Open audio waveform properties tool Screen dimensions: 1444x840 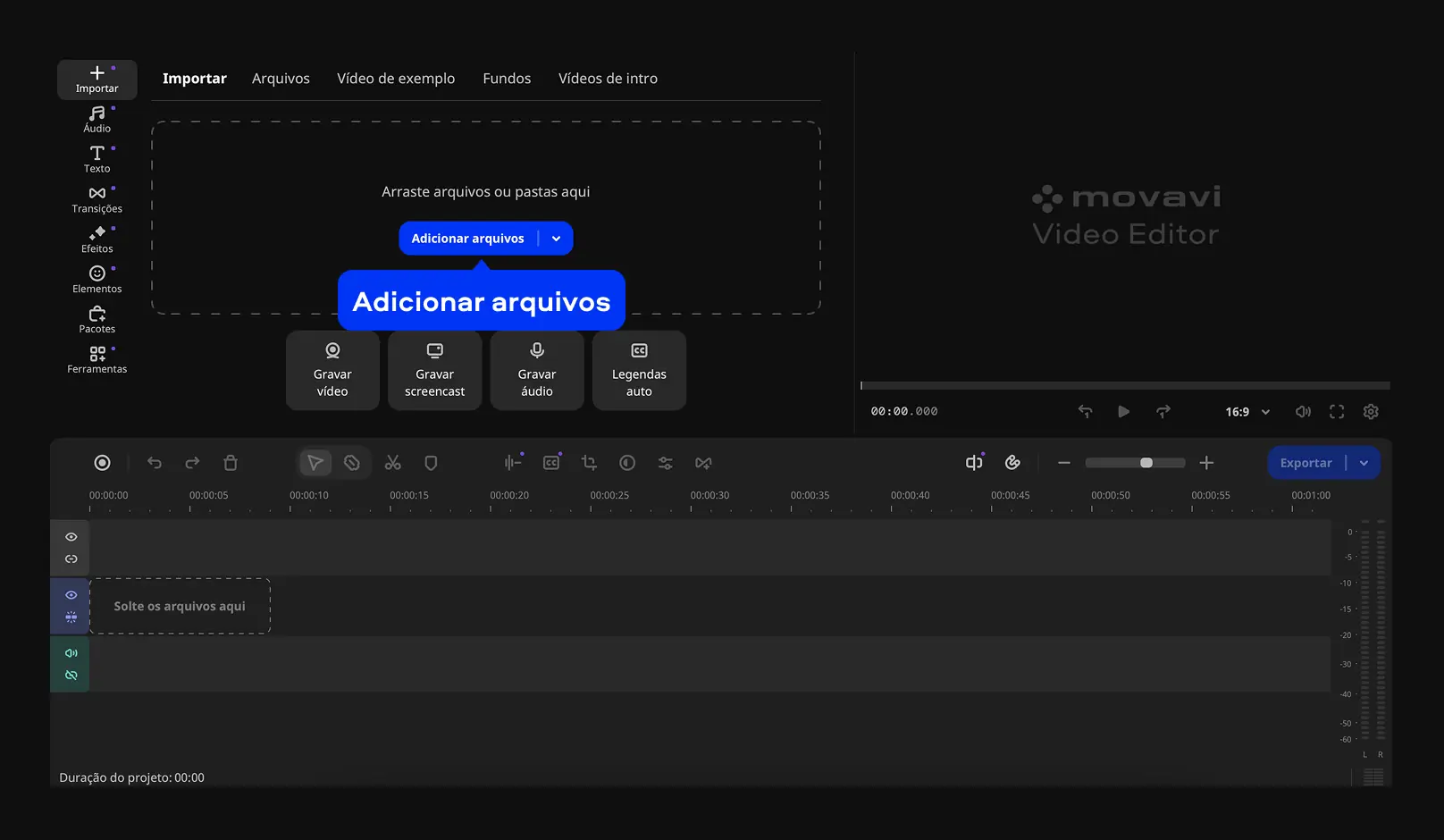513,463
